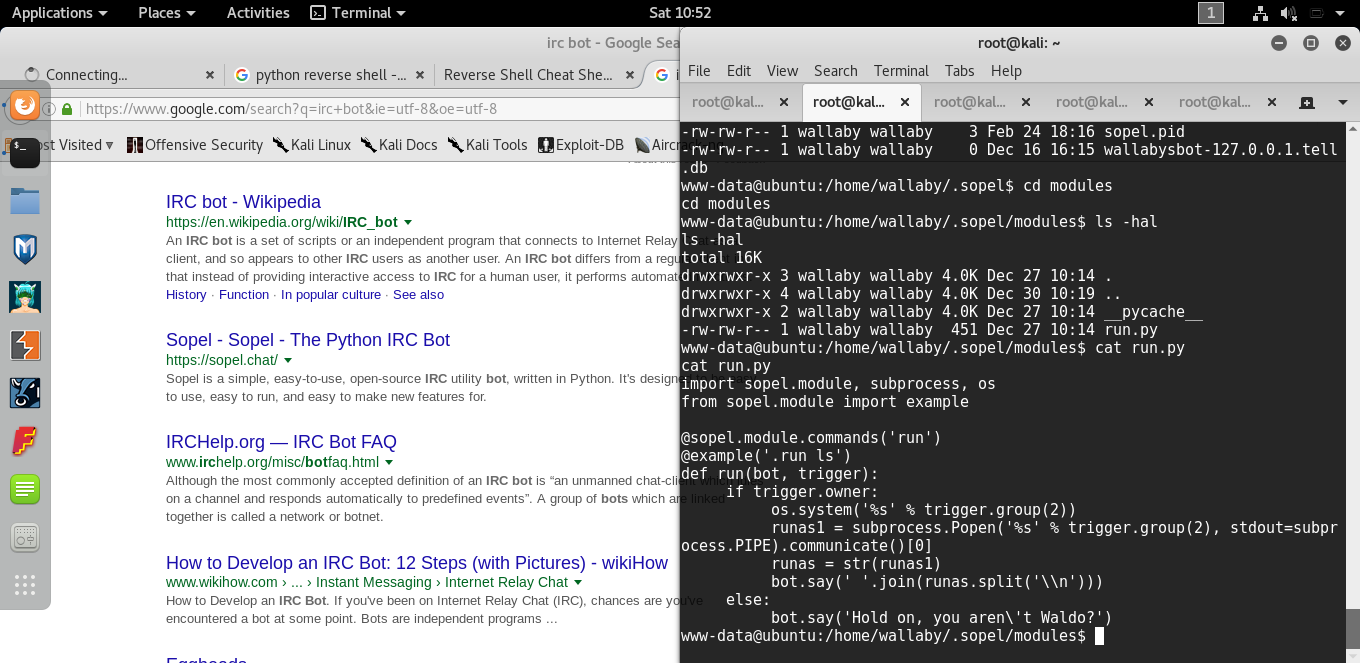Open the Search menu in the terminal window
The width and height of the screenshot is (1360, 663).
(835, 71)
